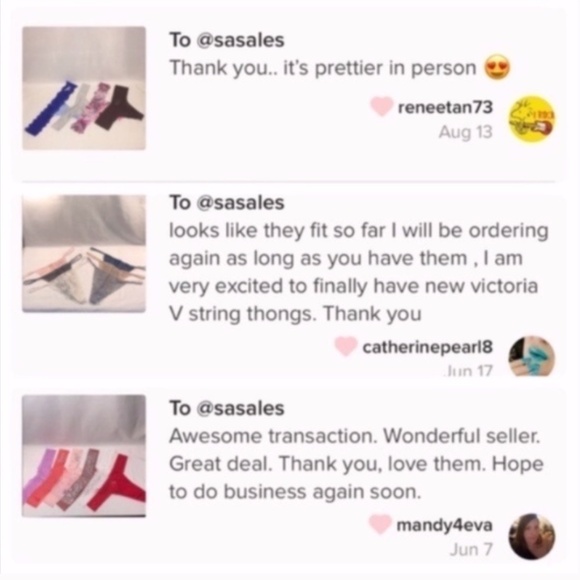The width and height of the screenshot is (580, 580).
Task: View the V string thongs product thumbnail
Action: [84, 254]
